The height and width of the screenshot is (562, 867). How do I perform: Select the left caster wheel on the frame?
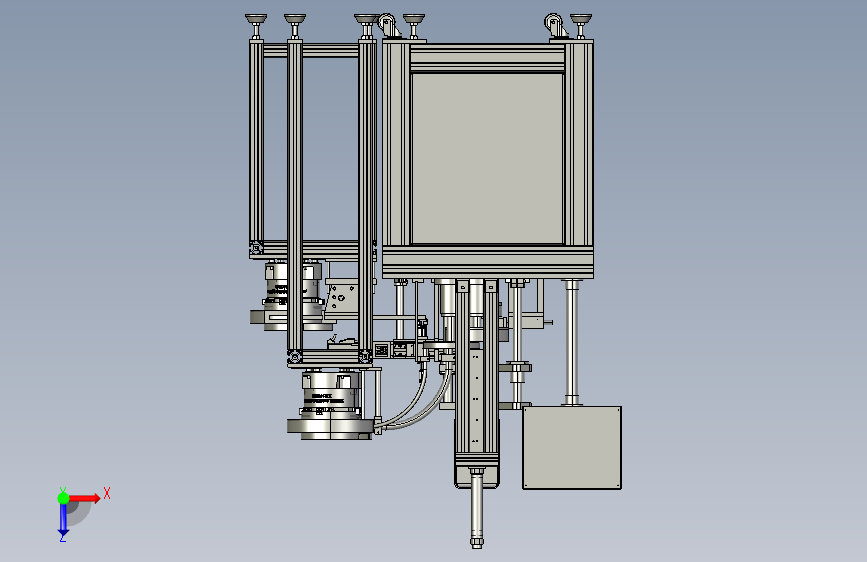click(388, 25)
